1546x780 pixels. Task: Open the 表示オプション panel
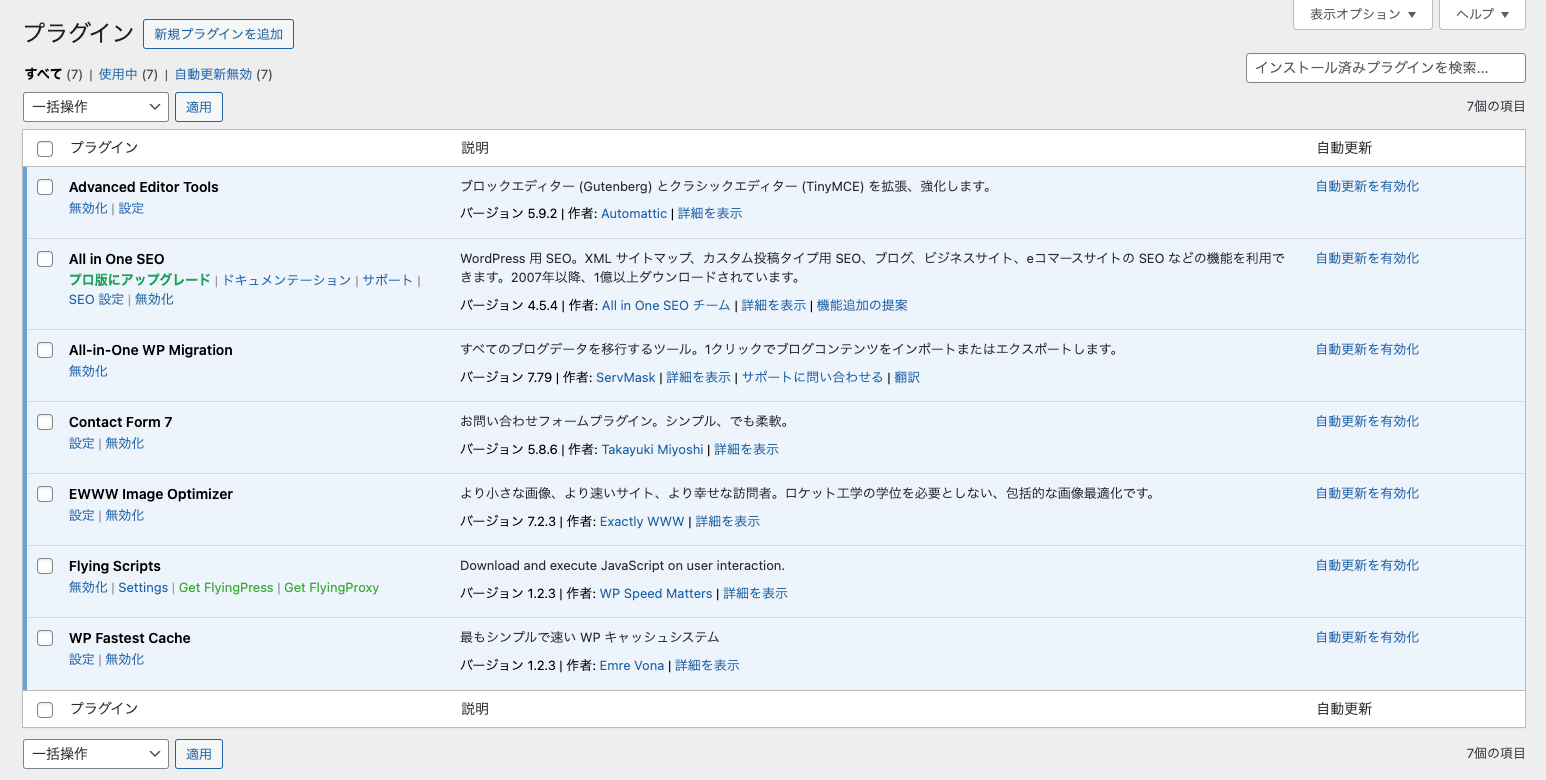click(1362, 14)
